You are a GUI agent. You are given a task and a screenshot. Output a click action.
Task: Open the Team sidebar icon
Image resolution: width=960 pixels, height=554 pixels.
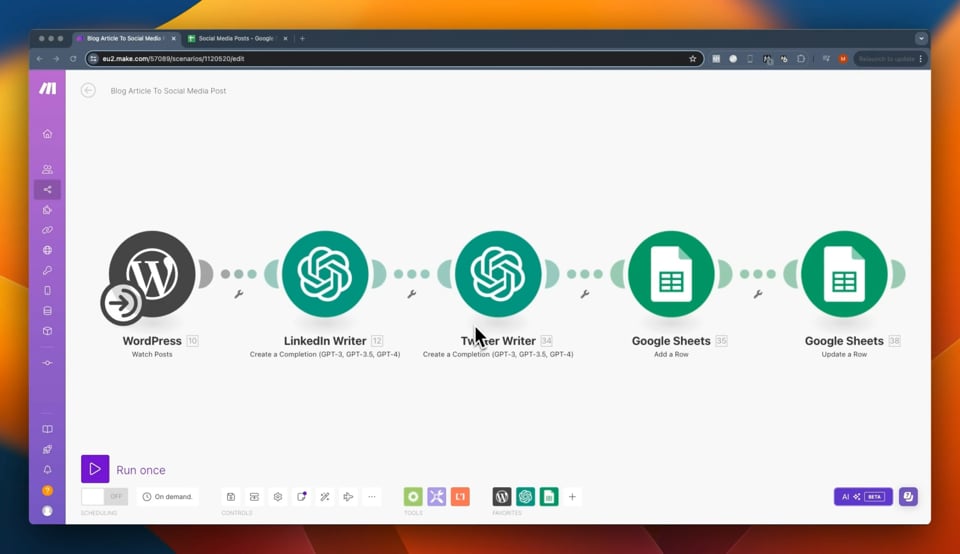pos(47,169)
